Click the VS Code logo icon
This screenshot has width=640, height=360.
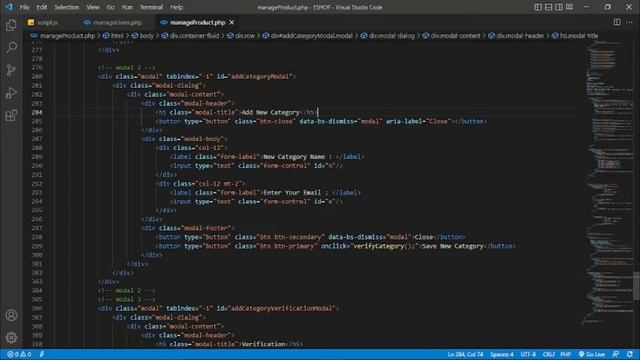(x=9, y=7)
